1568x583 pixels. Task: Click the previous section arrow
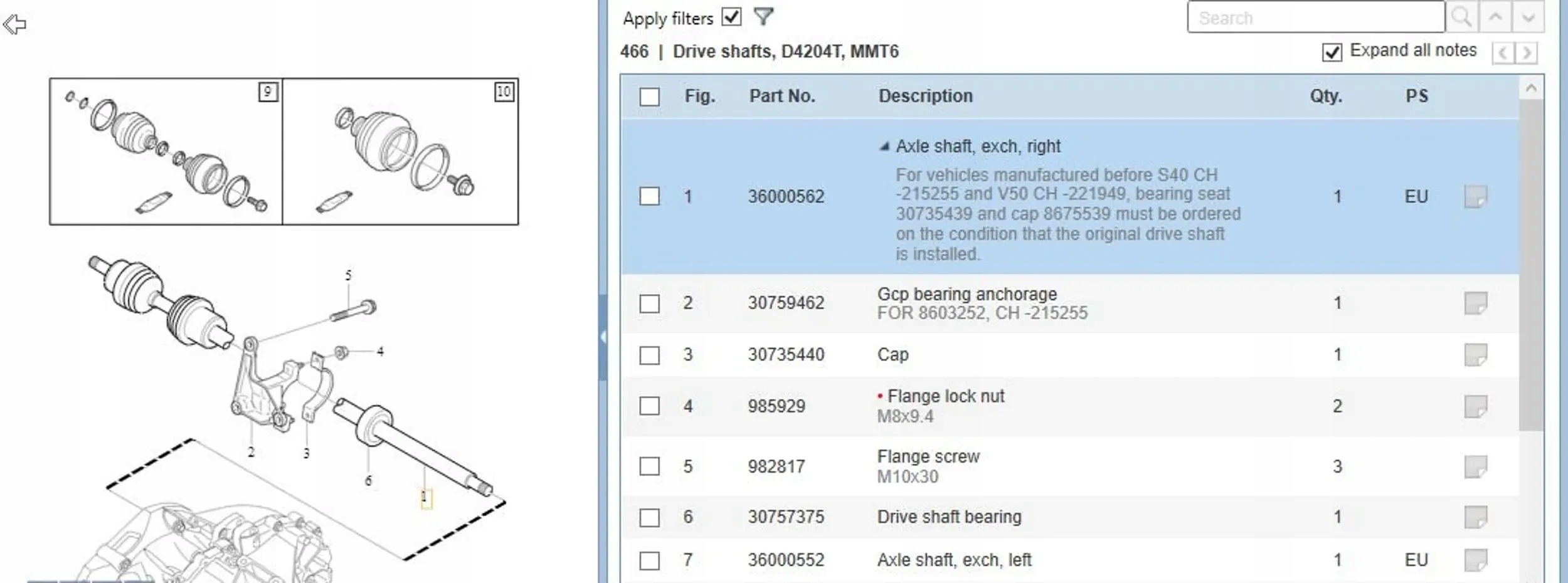(1503, 53)
